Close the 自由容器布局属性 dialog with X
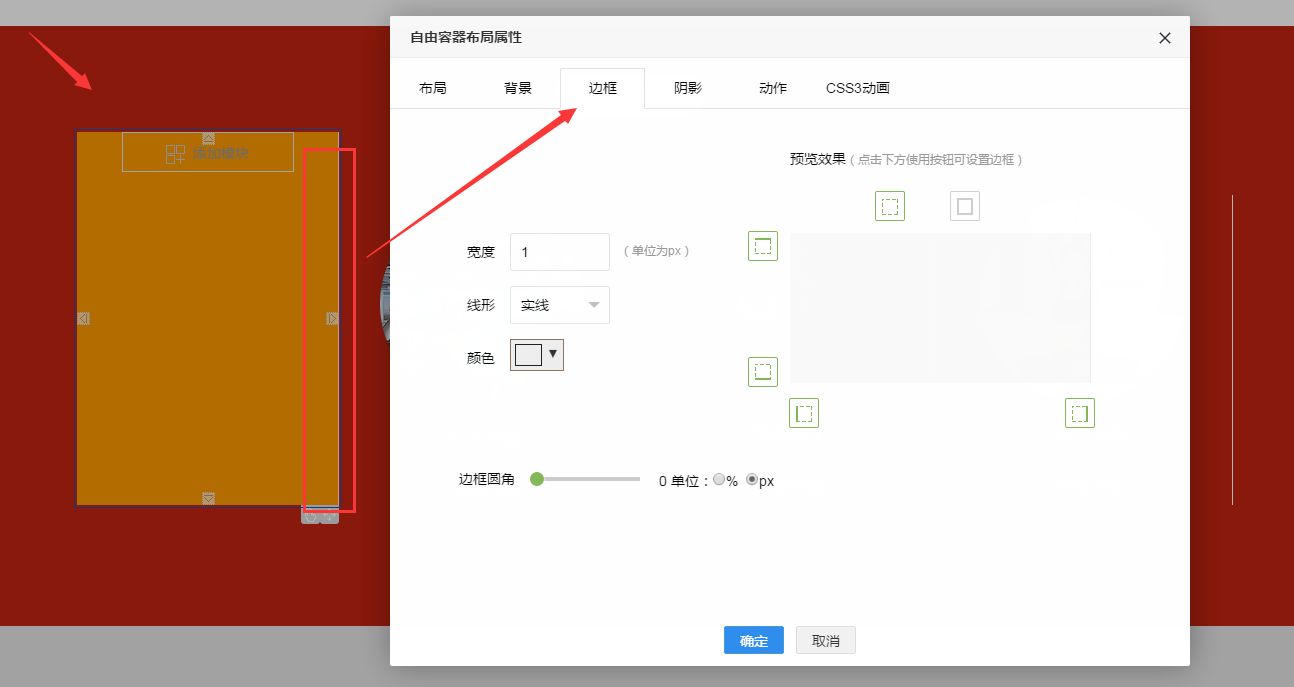The width and height of the screenshot is (1294, 687). (x=1164, y=38)
